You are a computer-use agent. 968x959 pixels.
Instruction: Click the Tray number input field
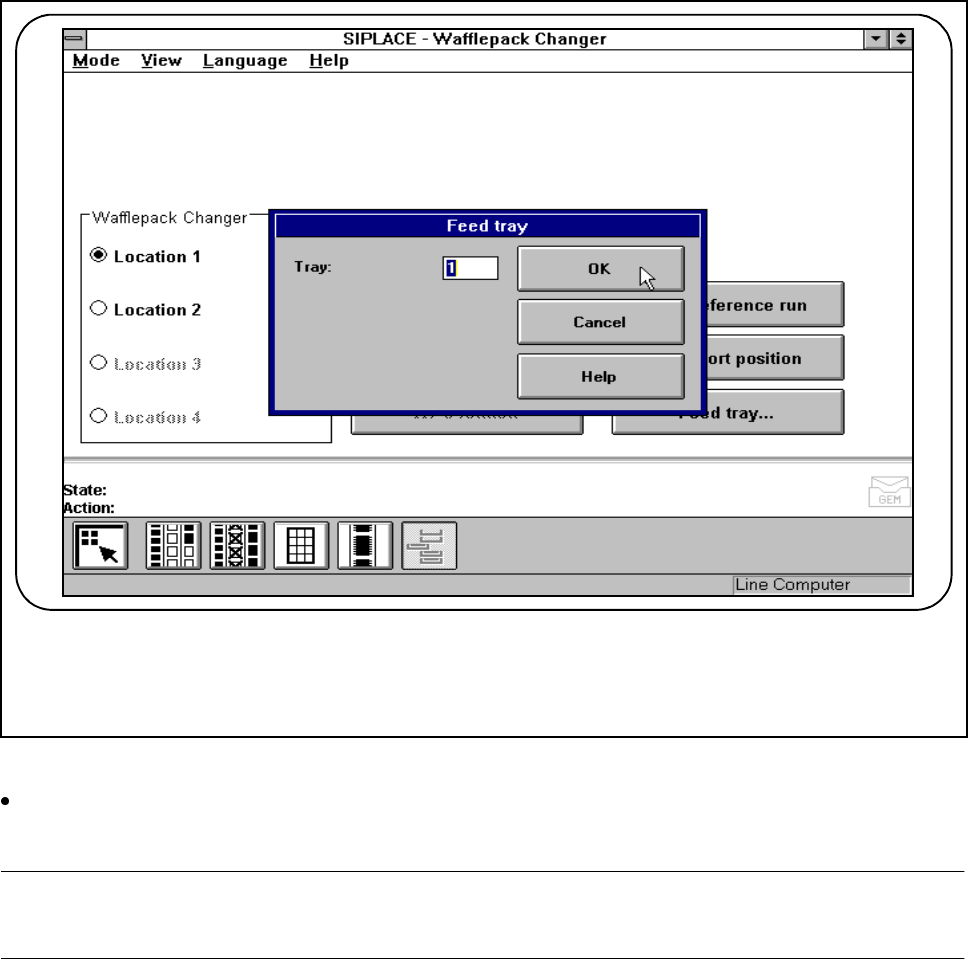(x=470, y=268)
